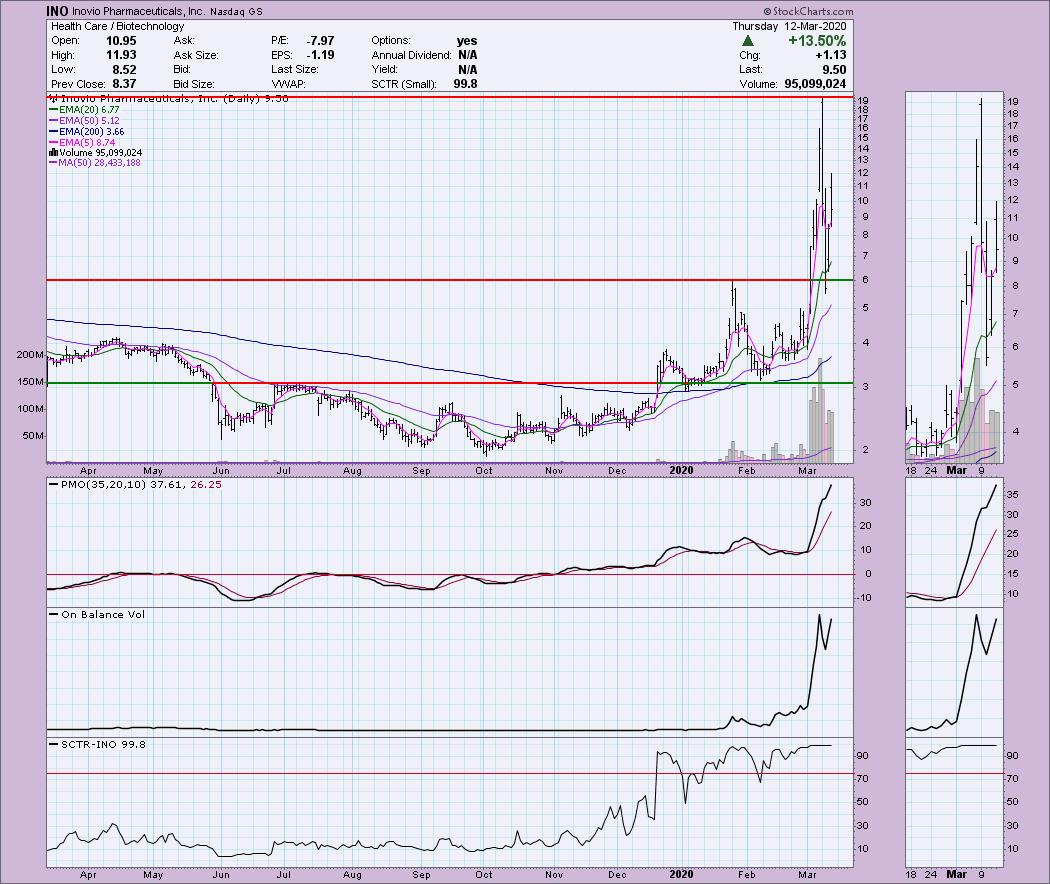Click the header Volume value 95,099,024
Viewport: 1050px width, 884px height.
(x=815, y=84)
